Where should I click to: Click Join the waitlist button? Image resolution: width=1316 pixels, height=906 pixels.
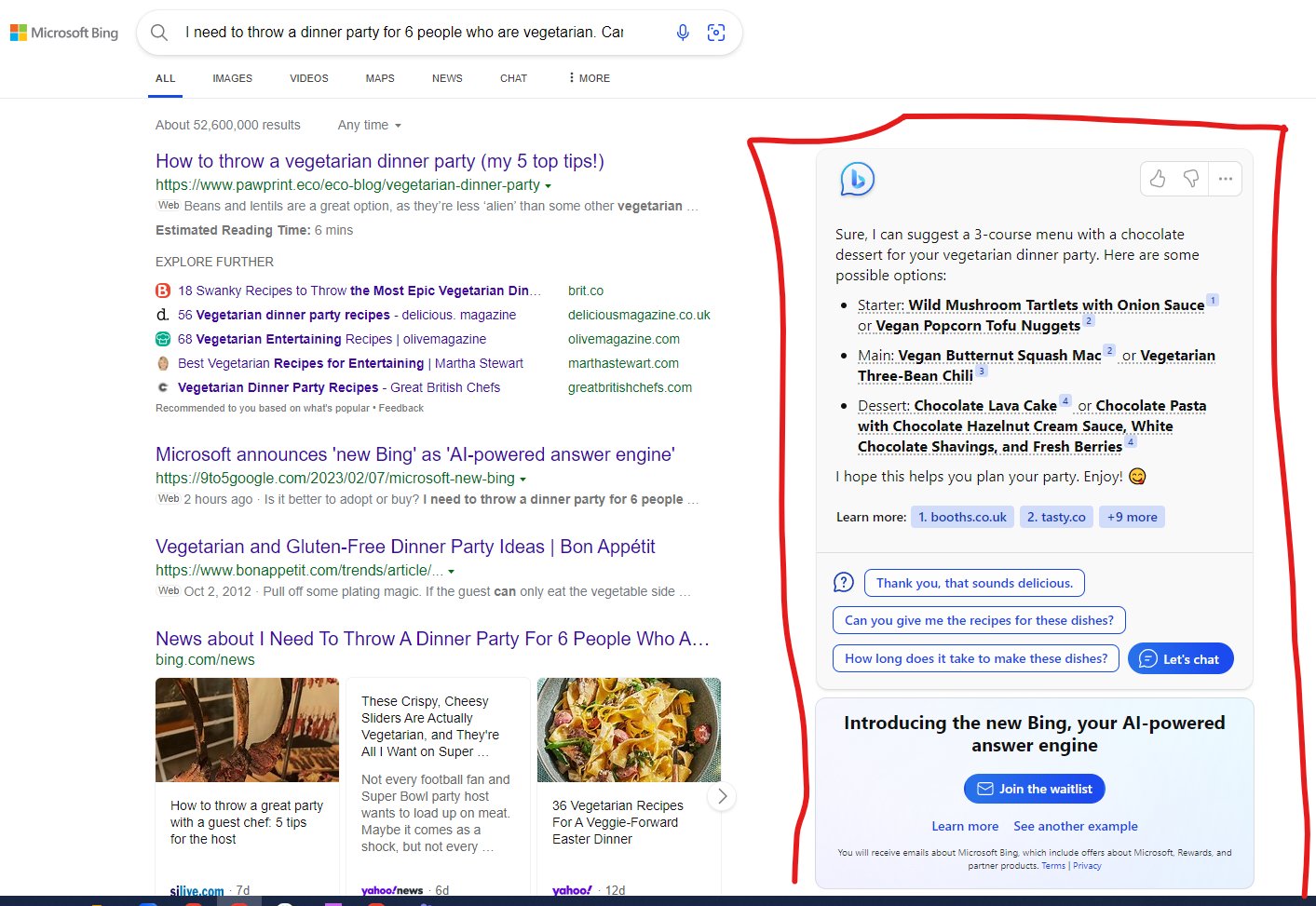coord(1034,789)
